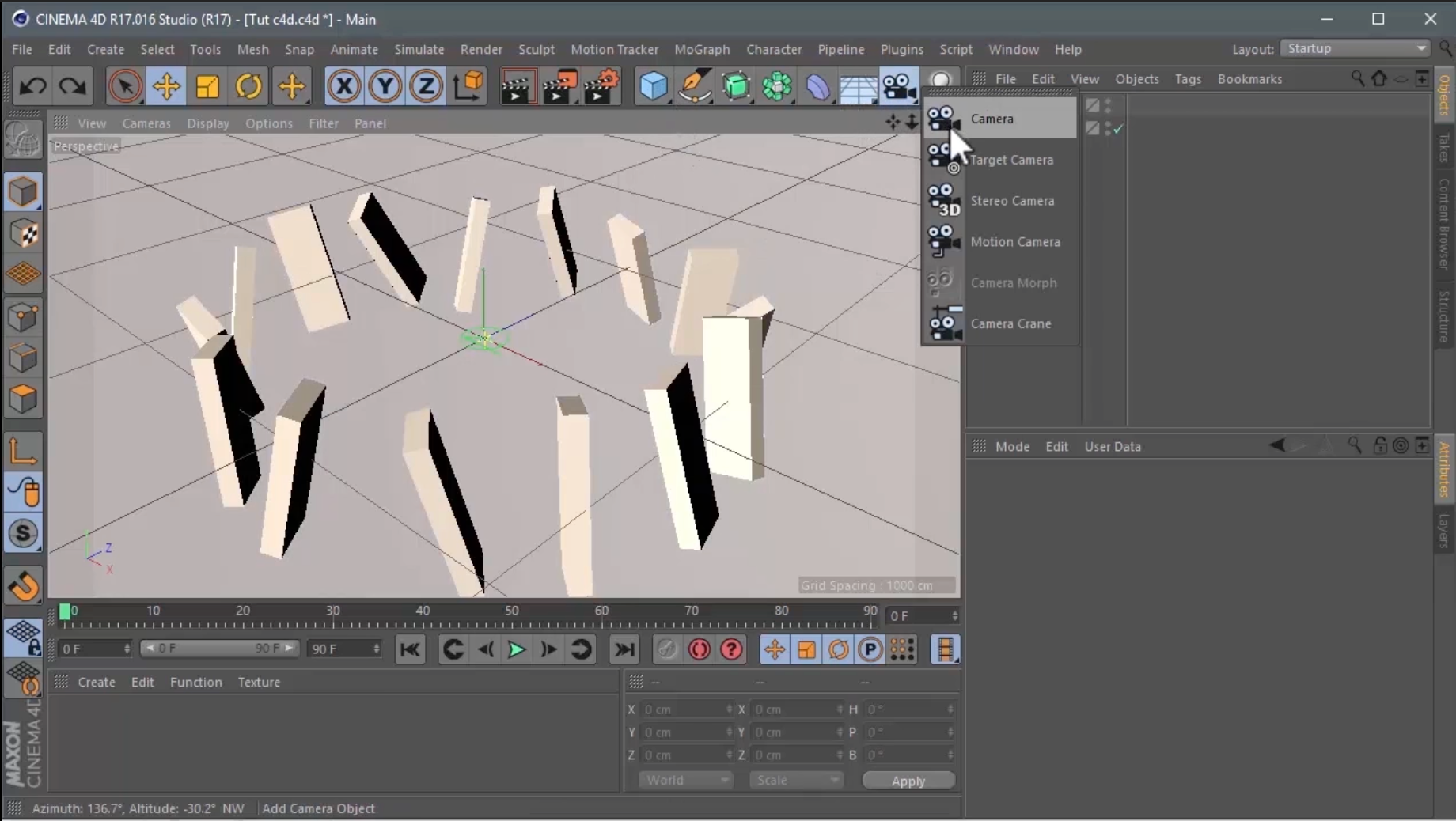The width and height of the screenshot is (1456, 821).
Task: Open the material manager Create menu
Action: pos(97,682)
